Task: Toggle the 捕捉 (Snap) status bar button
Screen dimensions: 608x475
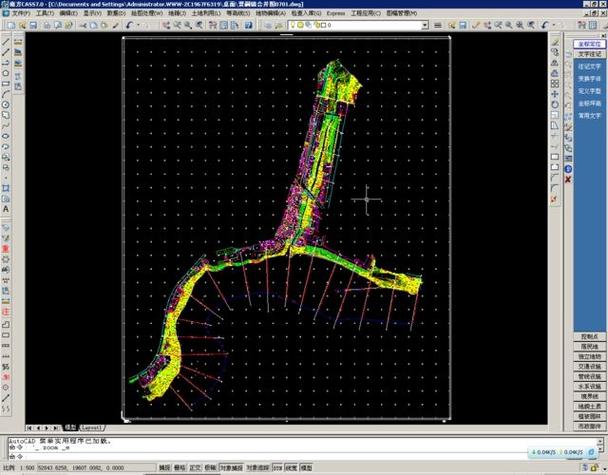Action: (164, 468)
